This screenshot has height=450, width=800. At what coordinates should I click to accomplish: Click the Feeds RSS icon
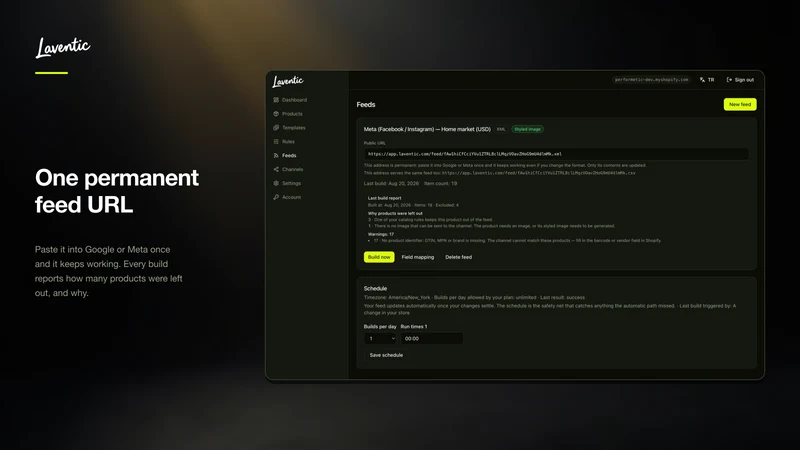tap(276, 156)
